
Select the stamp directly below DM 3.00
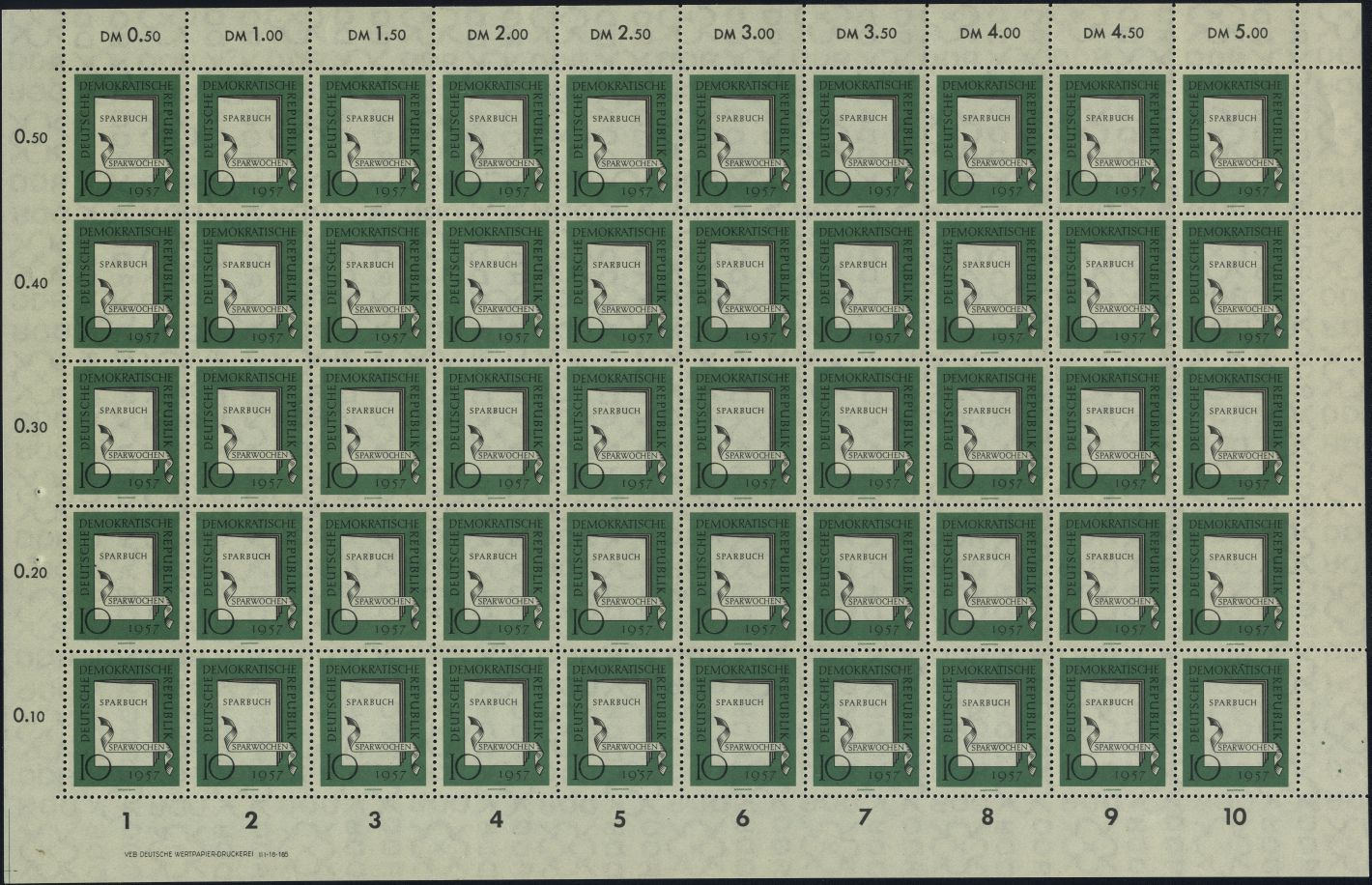[743, 139]
